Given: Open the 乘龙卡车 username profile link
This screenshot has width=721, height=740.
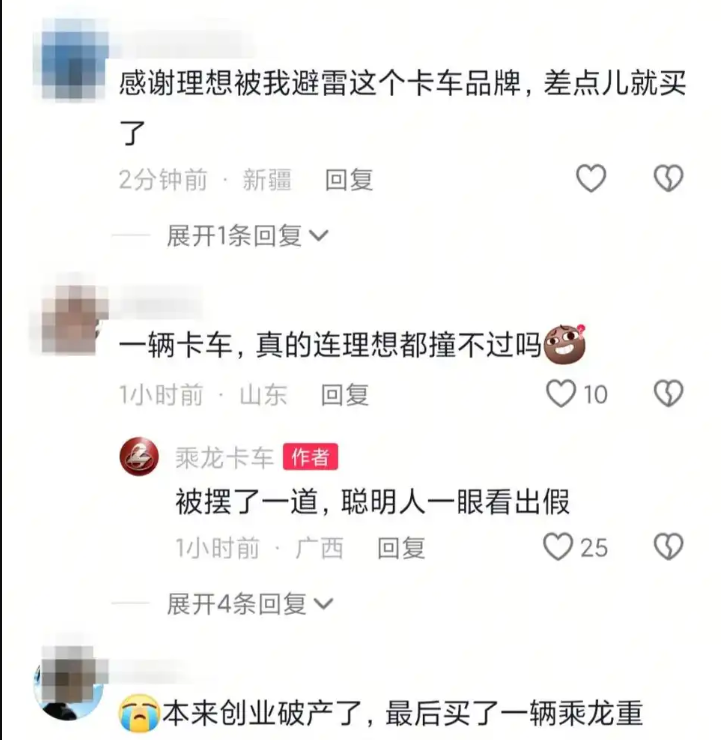Looking at the screenshot, I should pos(225,457).
